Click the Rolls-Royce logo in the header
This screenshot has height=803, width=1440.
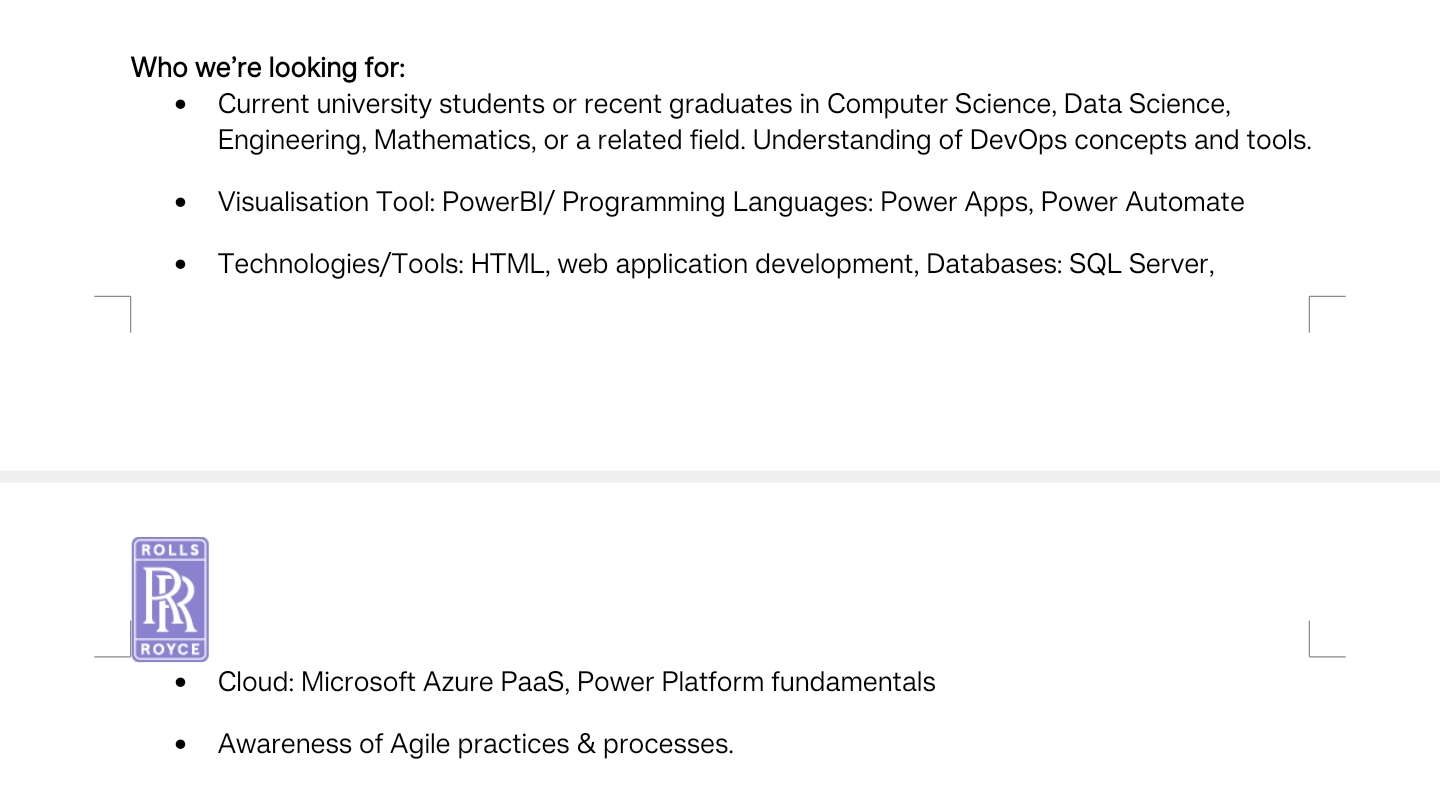[x=170, y=599]
